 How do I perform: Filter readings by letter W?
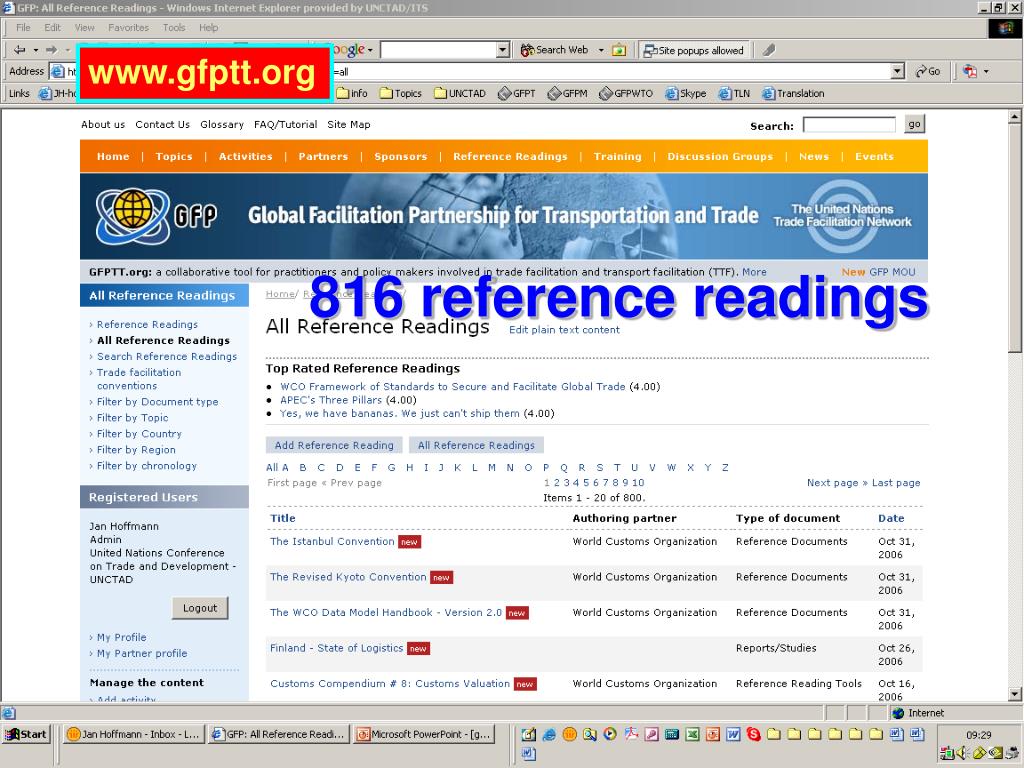click(671, 468)
